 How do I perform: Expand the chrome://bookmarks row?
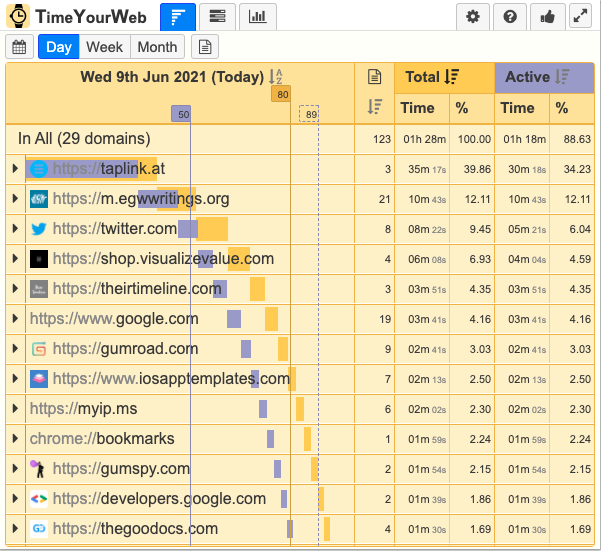point(15,438)
